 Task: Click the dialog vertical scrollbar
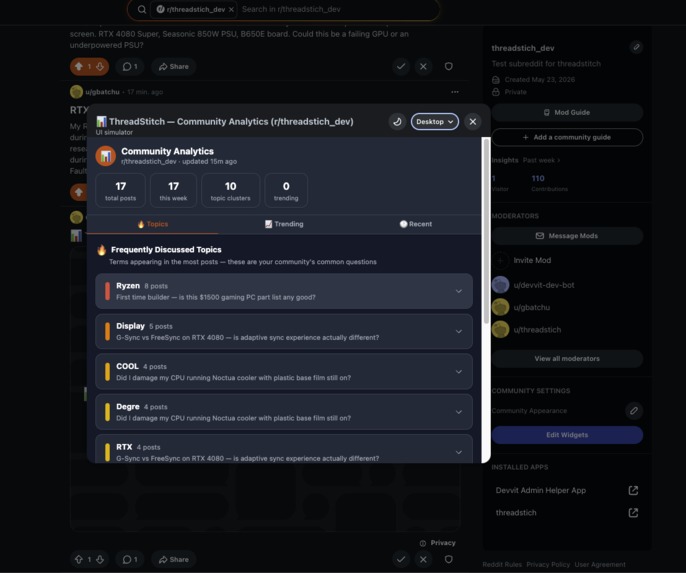coord(486,231)
